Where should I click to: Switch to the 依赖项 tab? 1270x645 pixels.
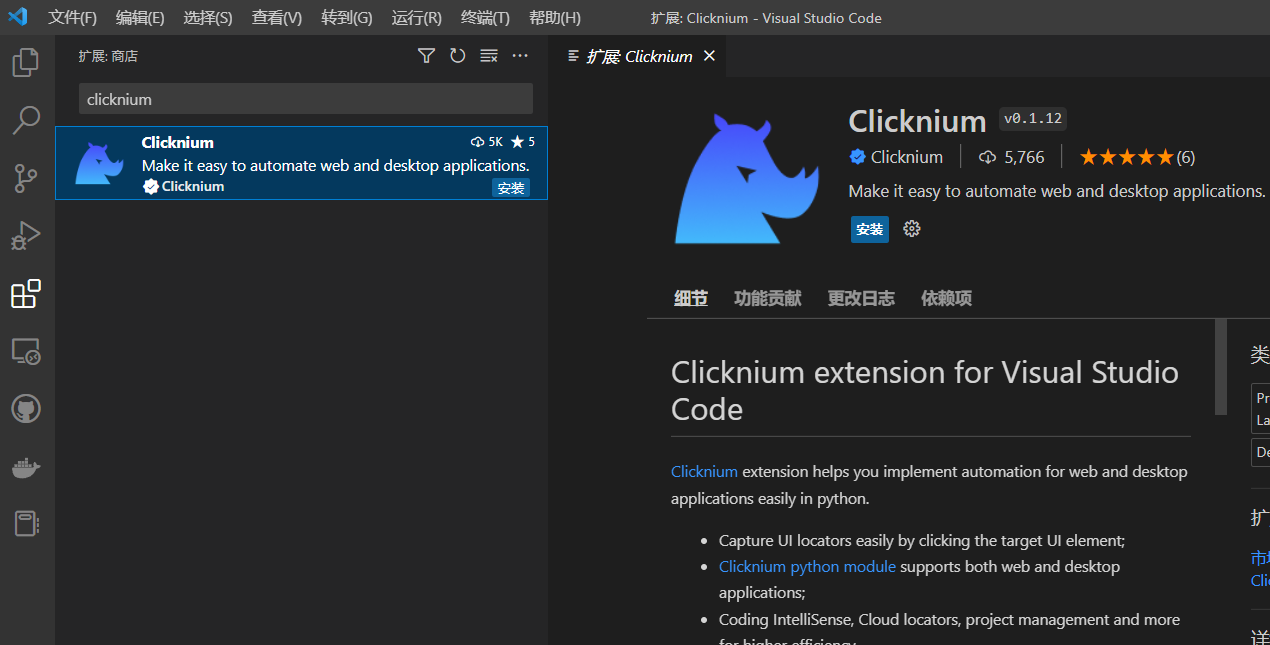coord(945,297)
